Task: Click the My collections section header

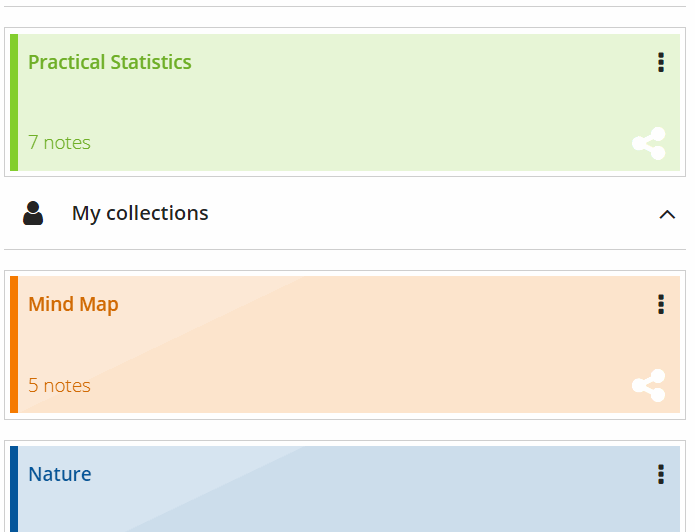Action: (x=345, y=214)
